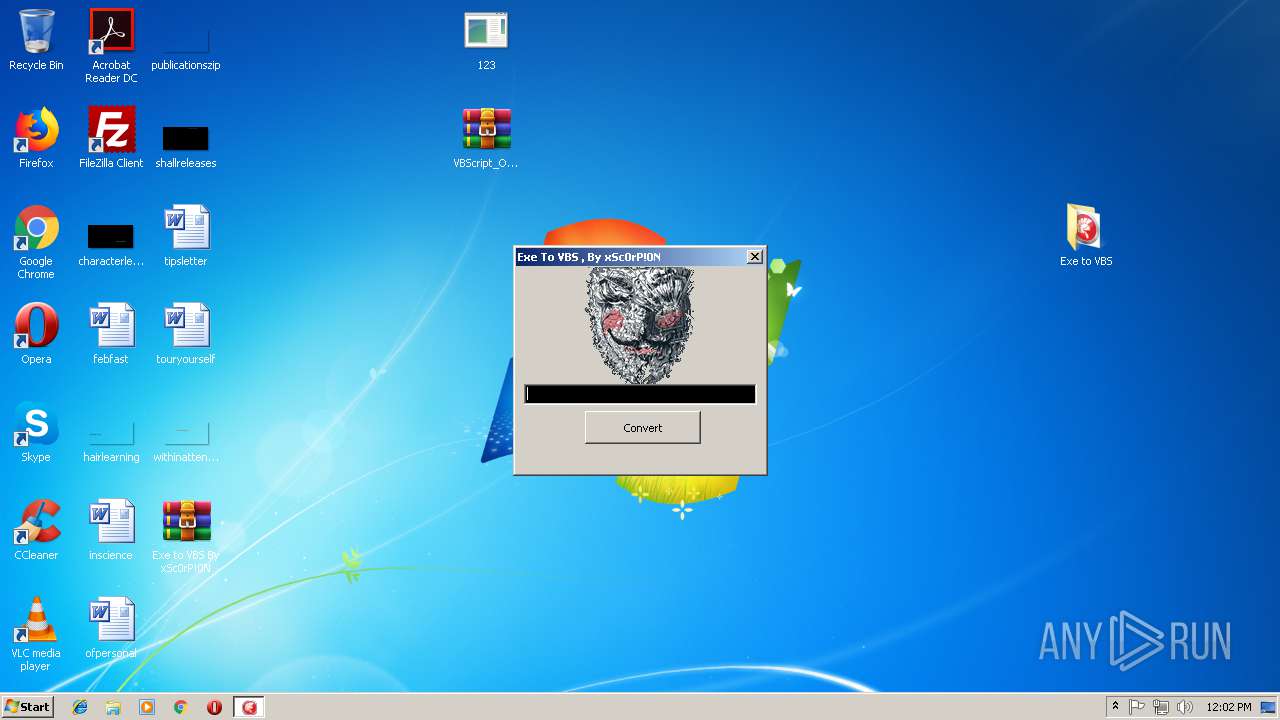The width and height of the screenshot is (1280, 720).
Task: Open the VBScript_O... WinRAR archive
Action: point(486,138)
